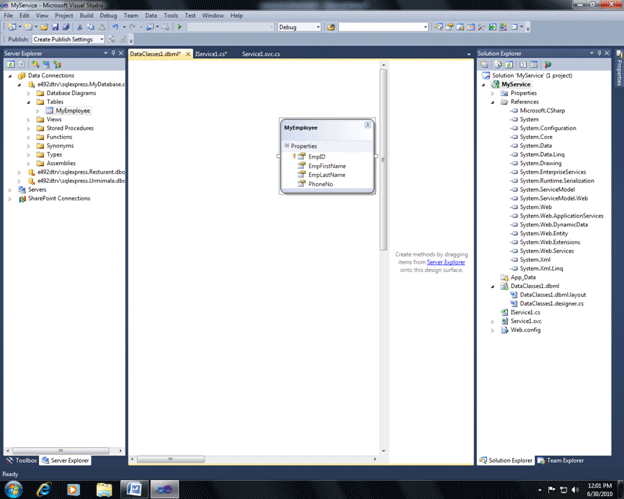Image resolution: width=624 pixels, height=499 pixels.
Task: Click the Save All toolbar icon
Action: click(66, 27)
